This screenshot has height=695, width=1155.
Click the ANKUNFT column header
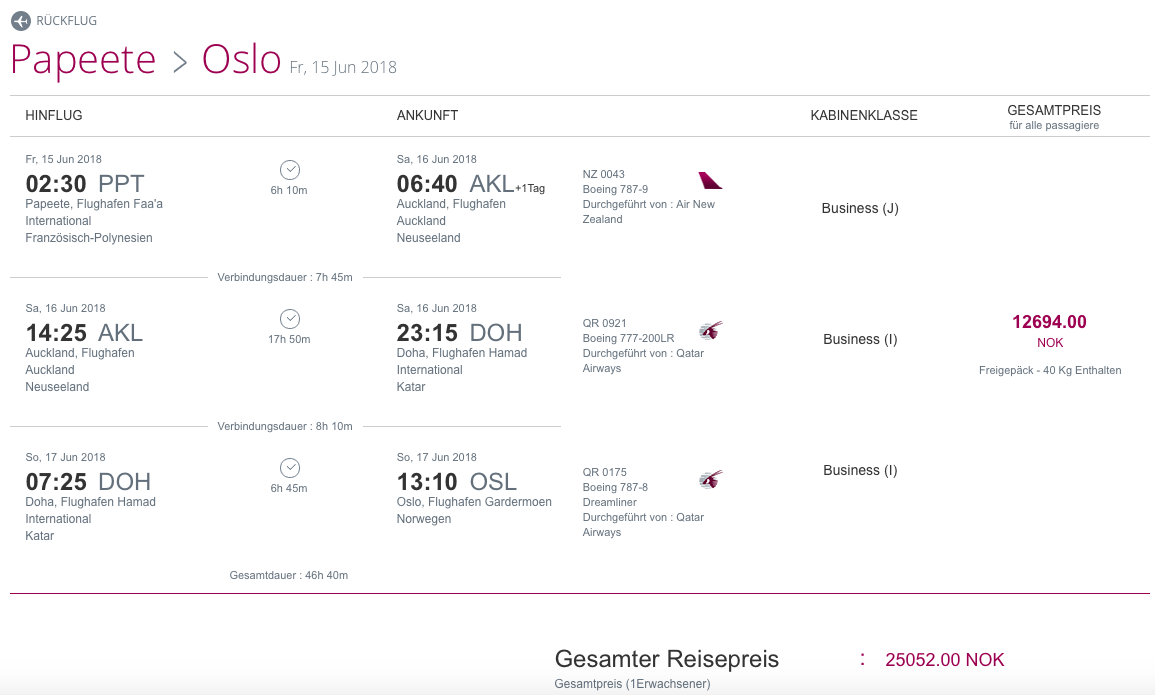click(427, 115)
